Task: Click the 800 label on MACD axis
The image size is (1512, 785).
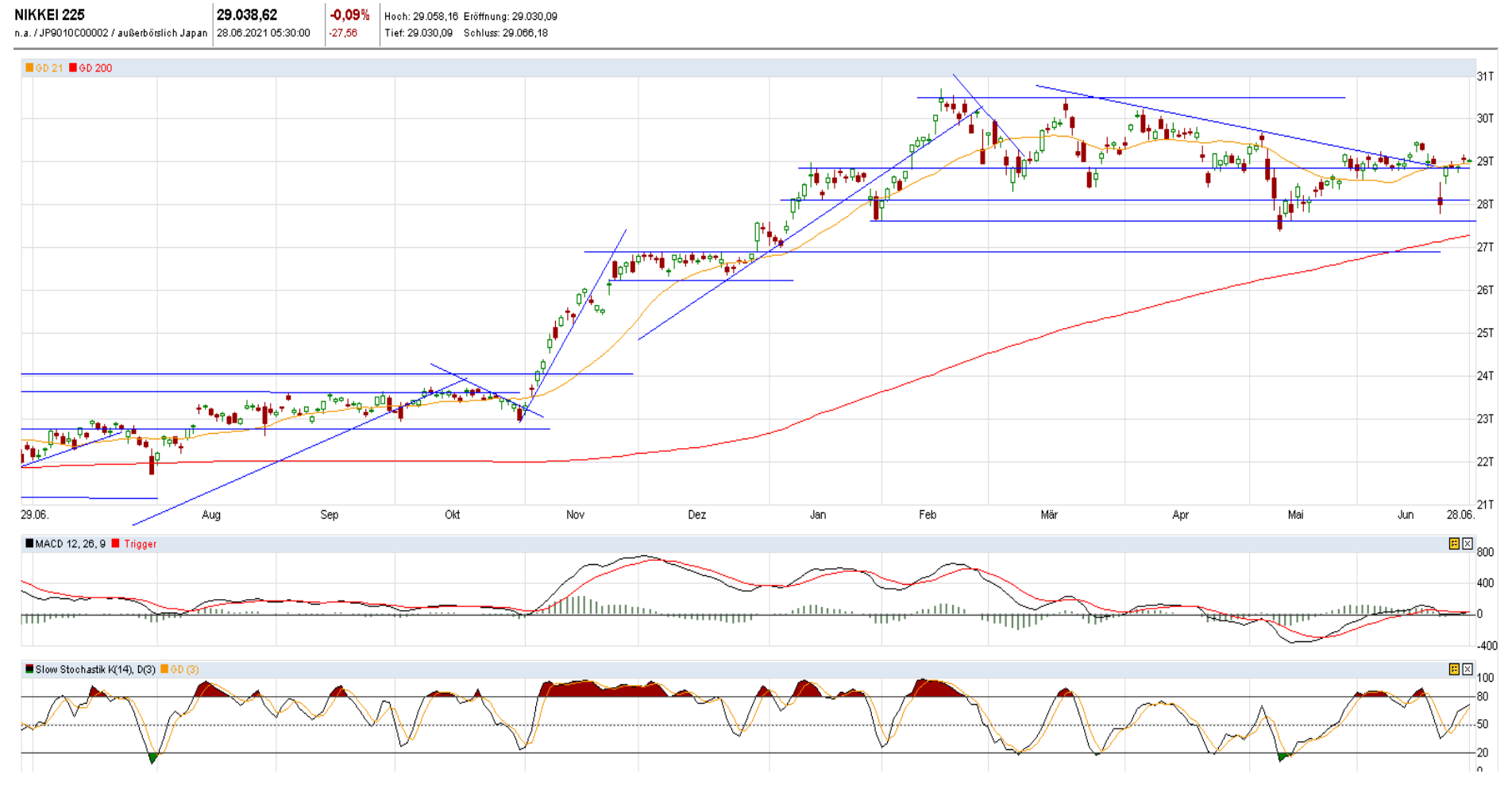Action: tap(1485, 552)
